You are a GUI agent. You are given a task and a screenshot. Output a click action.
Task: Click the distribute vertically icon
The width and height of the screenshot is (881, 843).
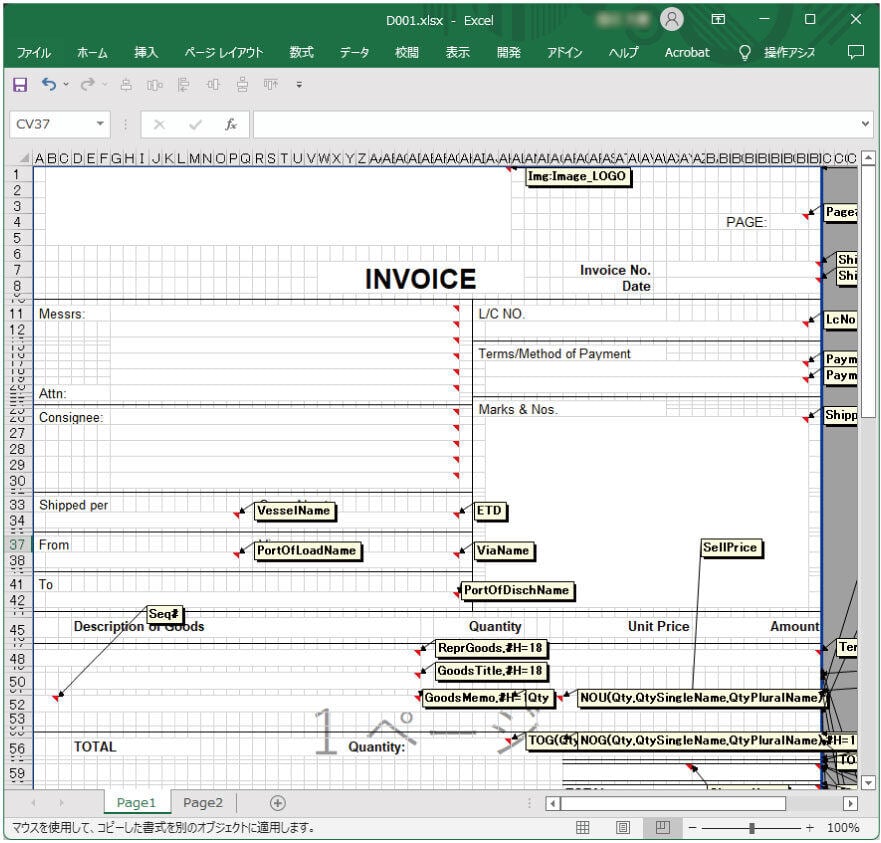[242, 85]
